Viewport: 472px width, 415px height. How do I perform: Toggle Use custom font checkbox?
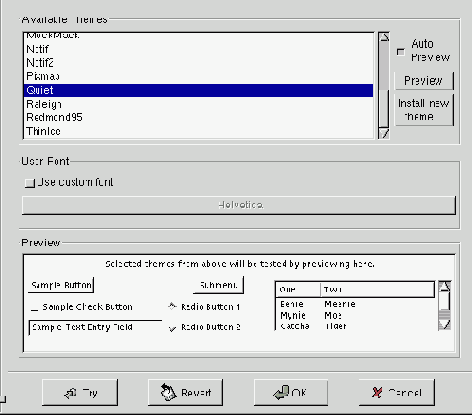point(30,183)
